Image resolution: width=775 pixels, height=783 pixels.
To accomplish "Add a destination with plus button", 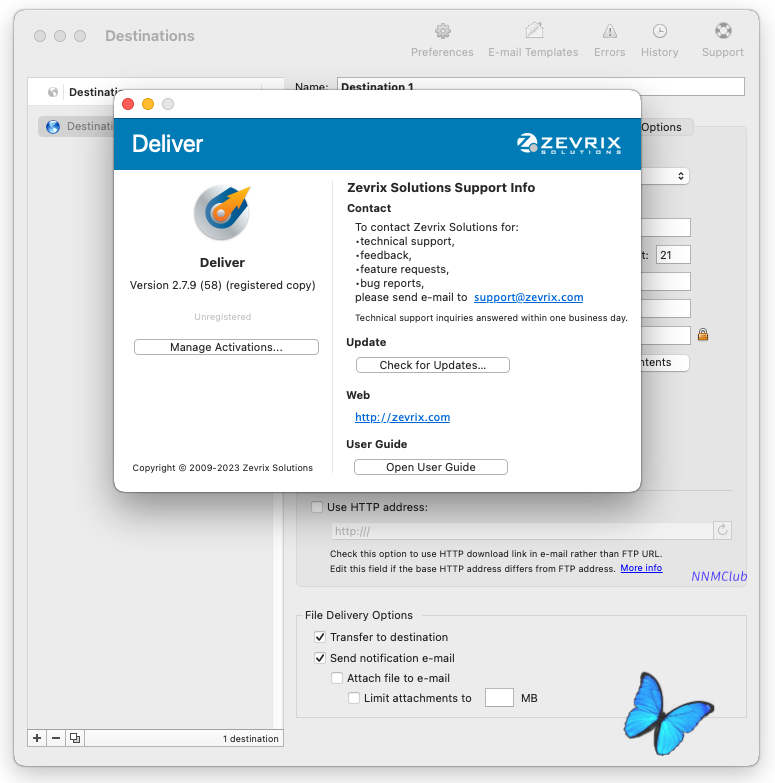I will (37, 738).
